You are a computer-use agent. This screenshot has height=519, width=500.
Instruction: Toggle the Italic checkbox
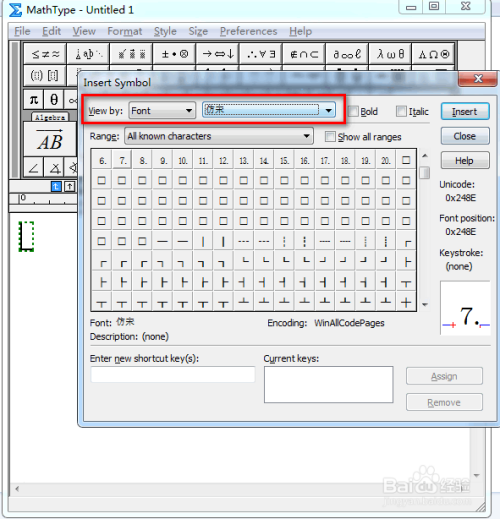pyautogui.click(x=401, y=111)
